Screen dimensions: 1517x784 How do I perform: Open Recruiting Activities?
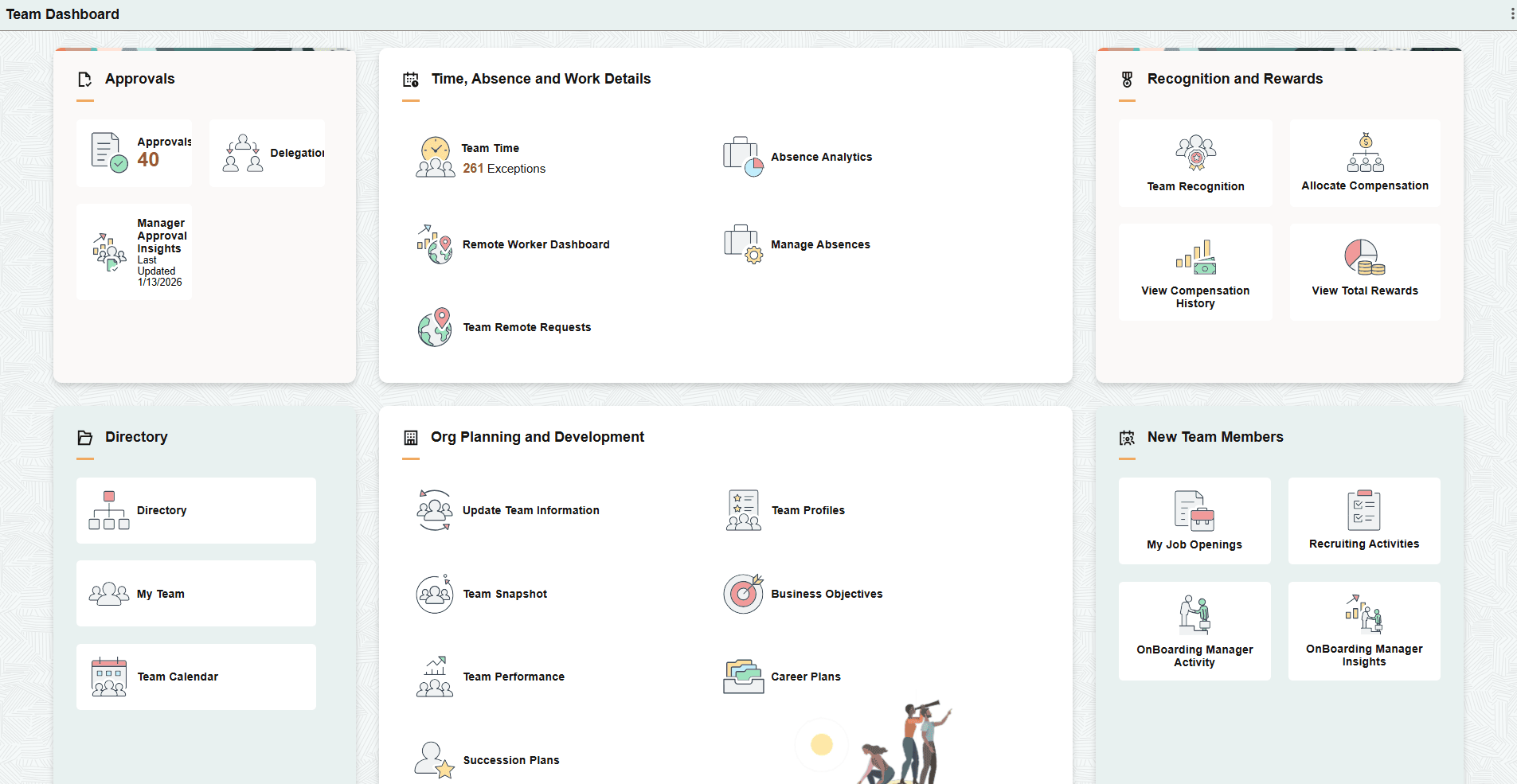click(1364, 521)
